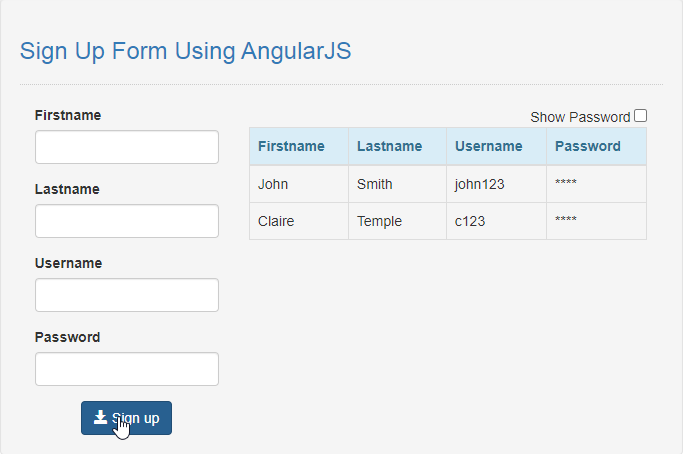Click the Sign Up Form Using AngularJS heading
The height and width of the screenshot is (454, 683).
[186, 51]
